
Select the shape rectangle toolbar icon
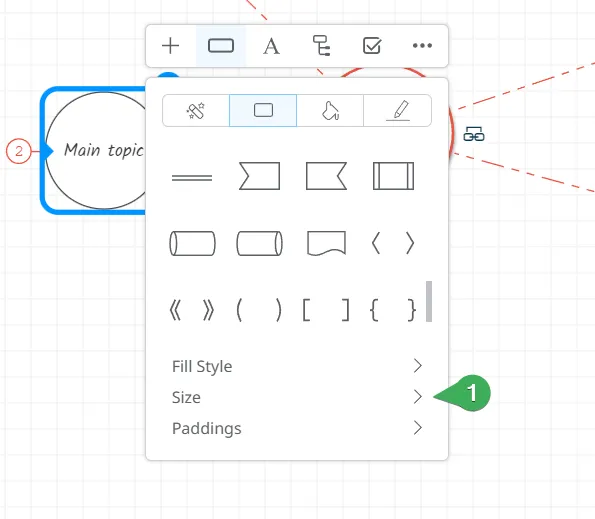coord(221,46)
